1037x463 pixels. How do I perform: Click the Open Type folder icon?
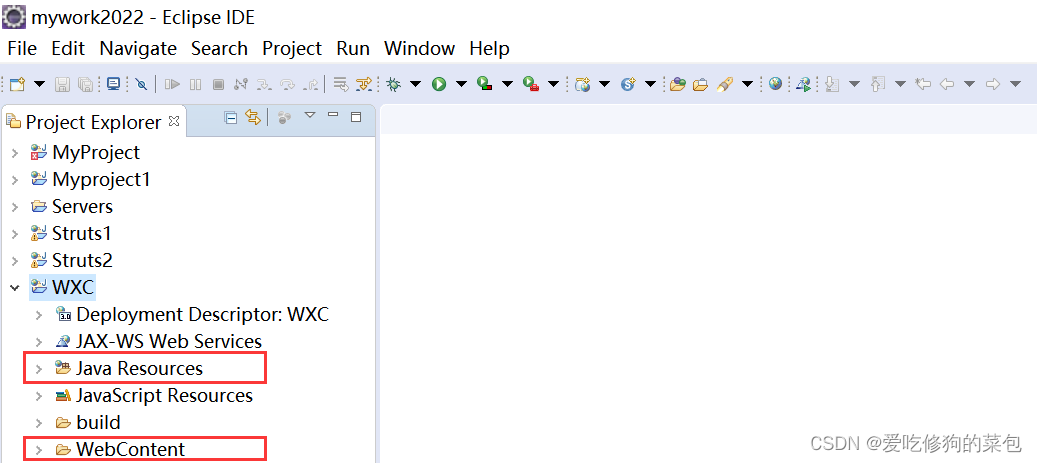point(677,84)
